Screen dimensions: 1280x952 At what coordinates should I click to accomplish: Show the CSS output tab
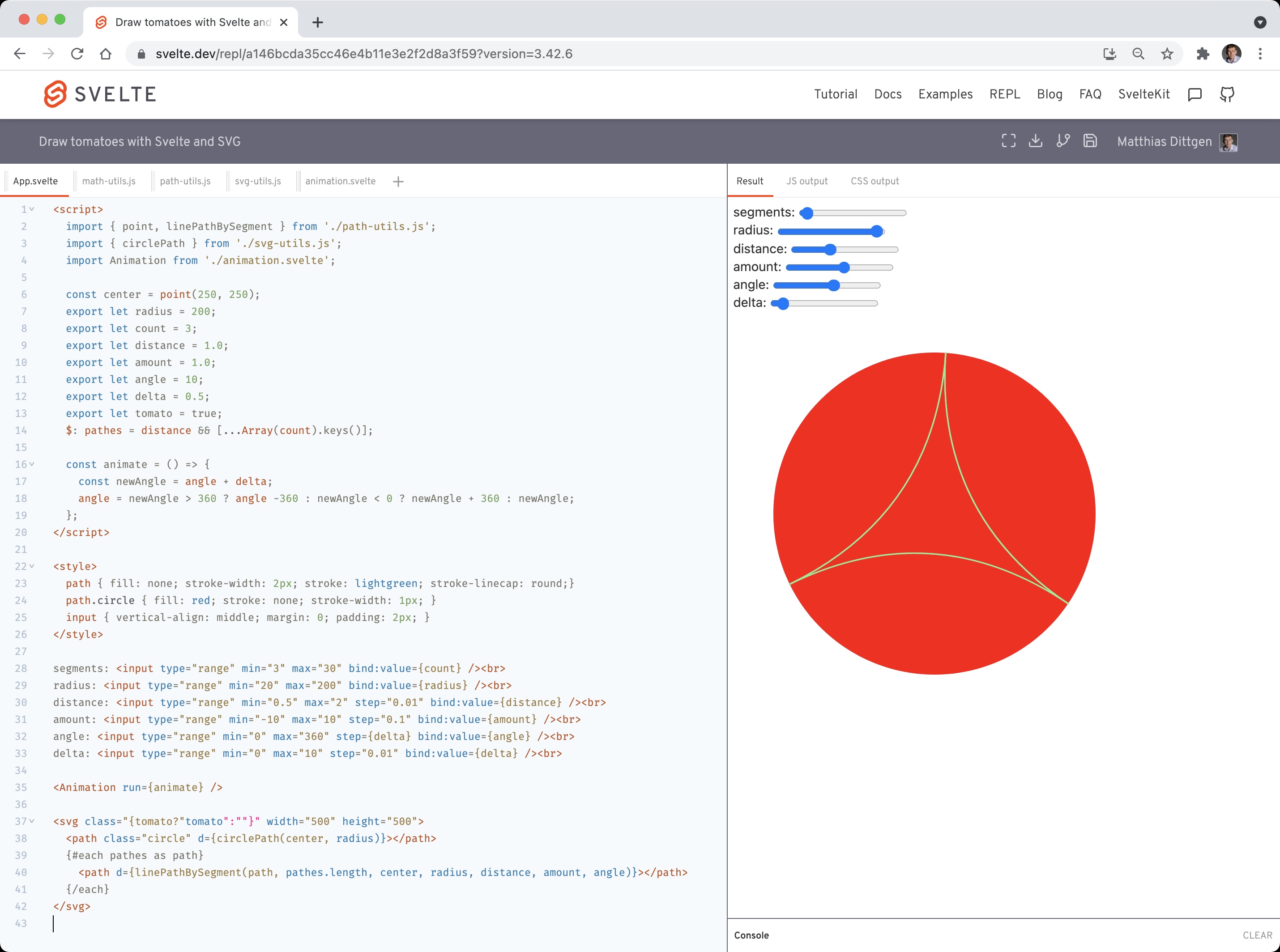875,181
